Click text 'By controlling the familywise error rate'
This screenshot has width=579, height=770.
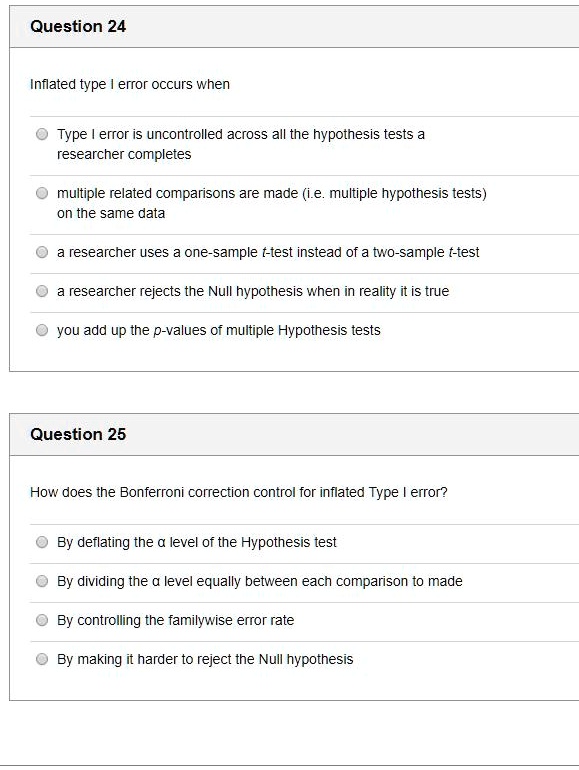(x=175, y=620)
